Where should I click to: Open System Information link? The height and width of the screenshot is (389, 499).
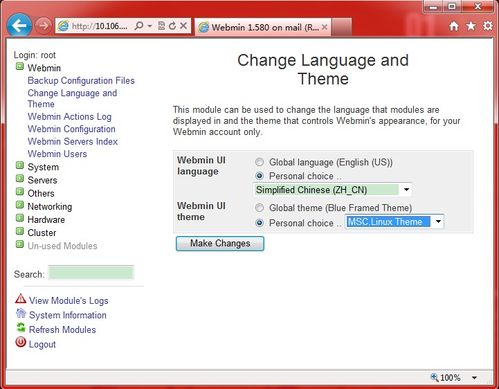68,315
